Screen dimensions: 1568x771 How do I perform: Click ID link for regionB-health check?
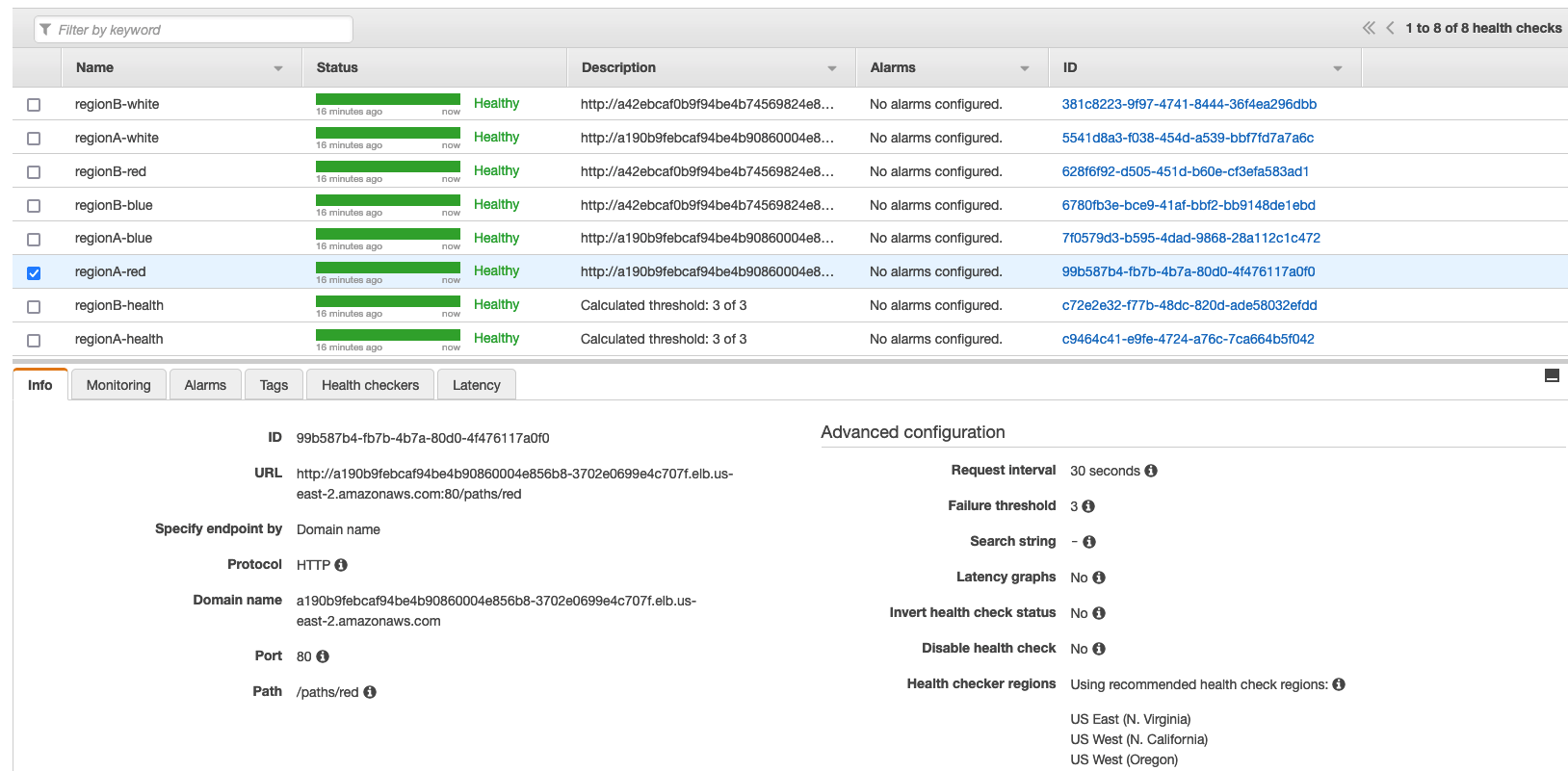pyautogui.click(x=1189, y=305)
